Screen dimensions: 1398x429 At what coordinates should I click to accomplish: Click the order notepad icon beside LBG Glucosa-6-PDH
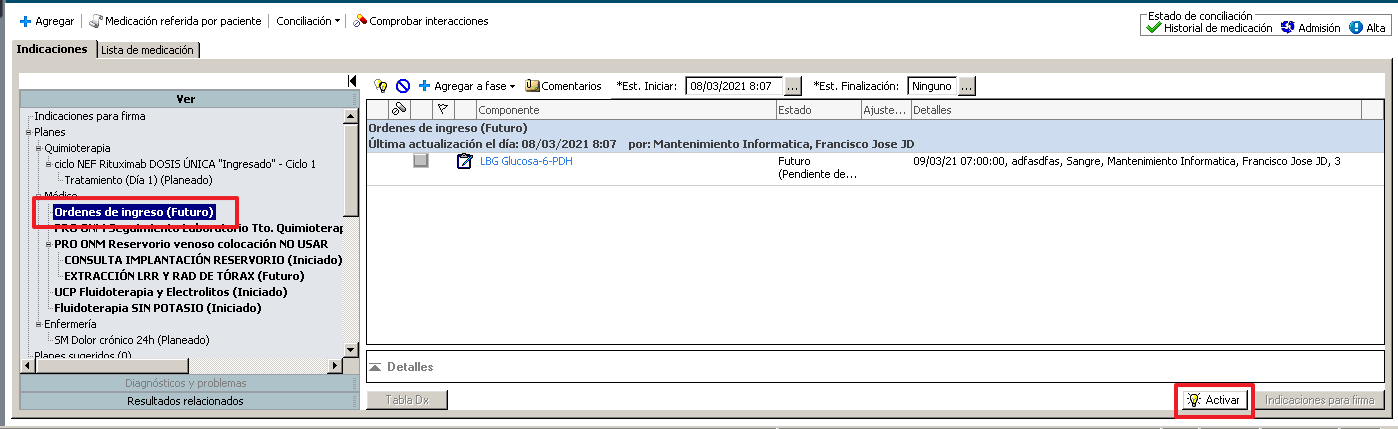[464, 161]
